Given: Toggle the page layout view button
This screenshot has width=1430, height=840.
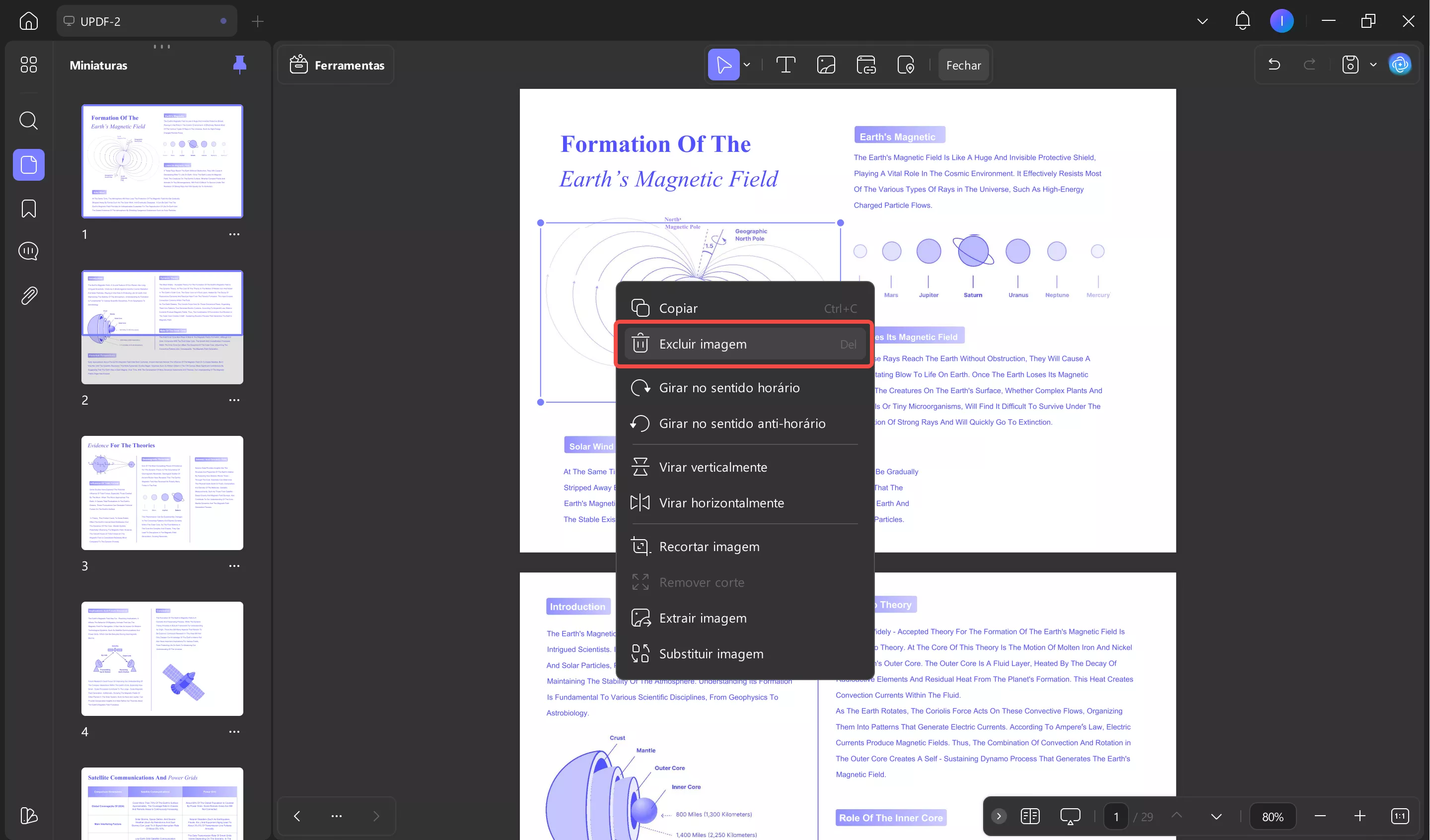Looking at the screenshot, I should point(1029,816).
